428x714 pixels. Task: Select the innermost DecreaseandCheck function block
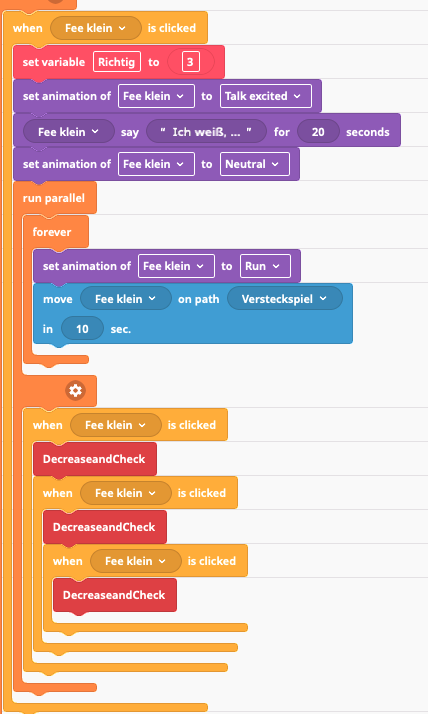(114, 595)
